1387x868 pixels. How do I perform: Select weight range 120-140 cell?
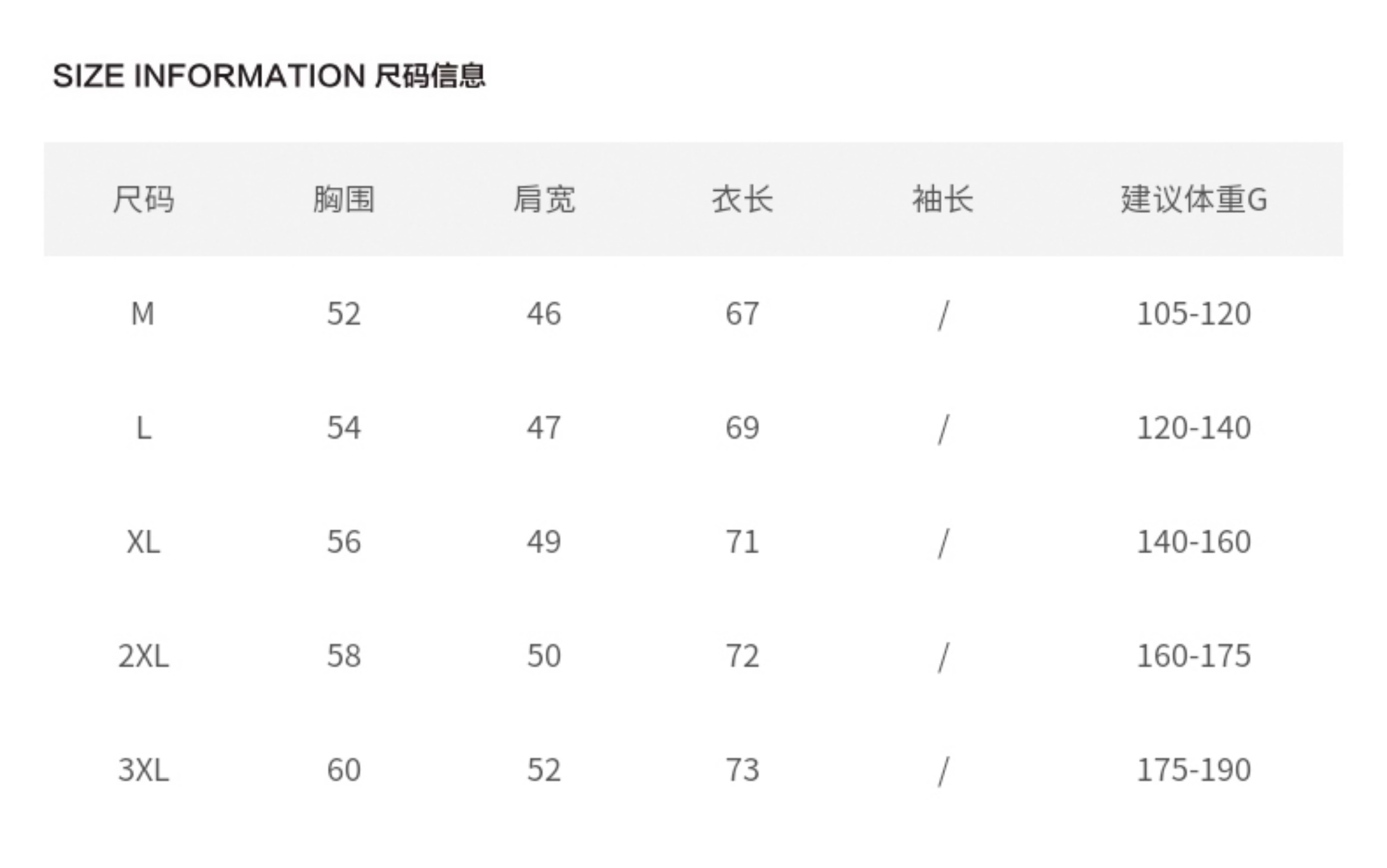coord(1193,428)
